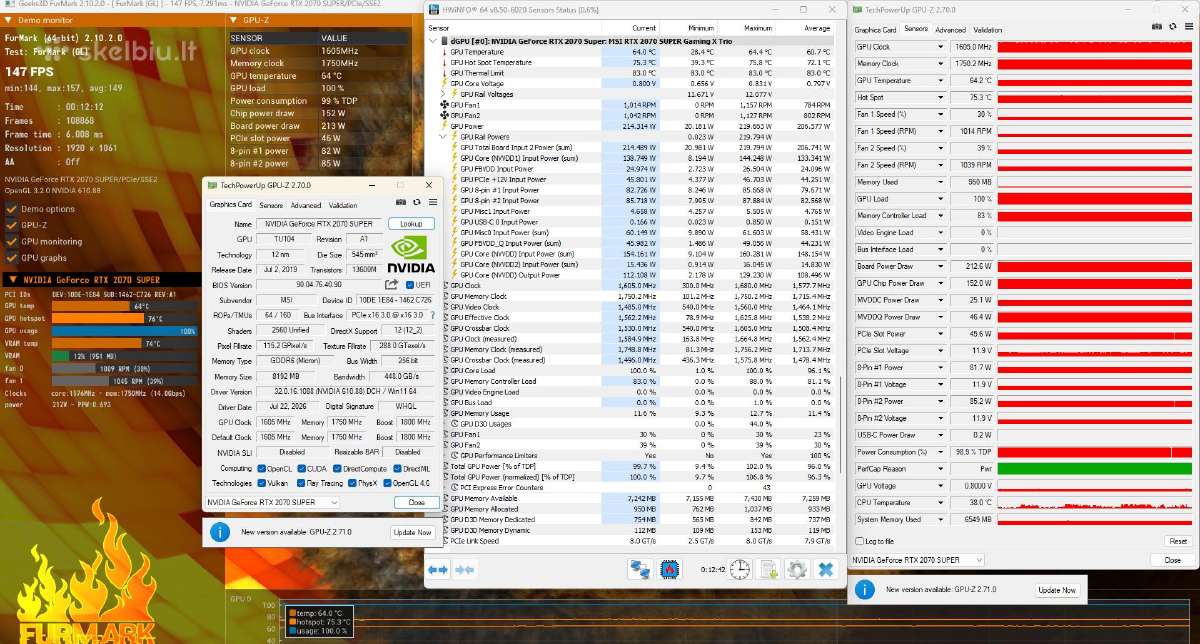This screenshot has height=644, width=1200.
Task: Click the info icon in the sensors GPU-Z update bar
Action: pos(864,589)
